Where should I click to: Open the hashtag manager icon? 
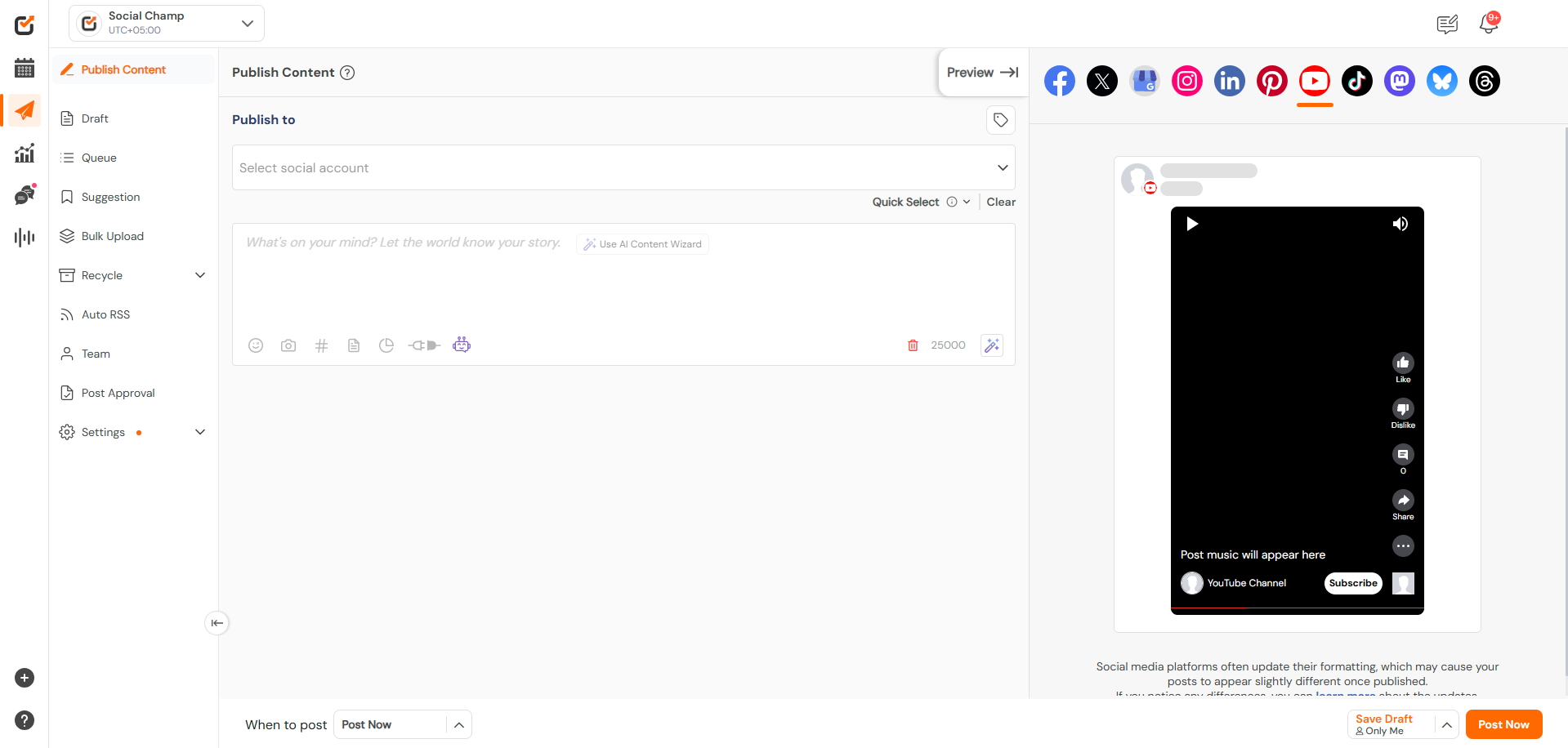[321, 345]
